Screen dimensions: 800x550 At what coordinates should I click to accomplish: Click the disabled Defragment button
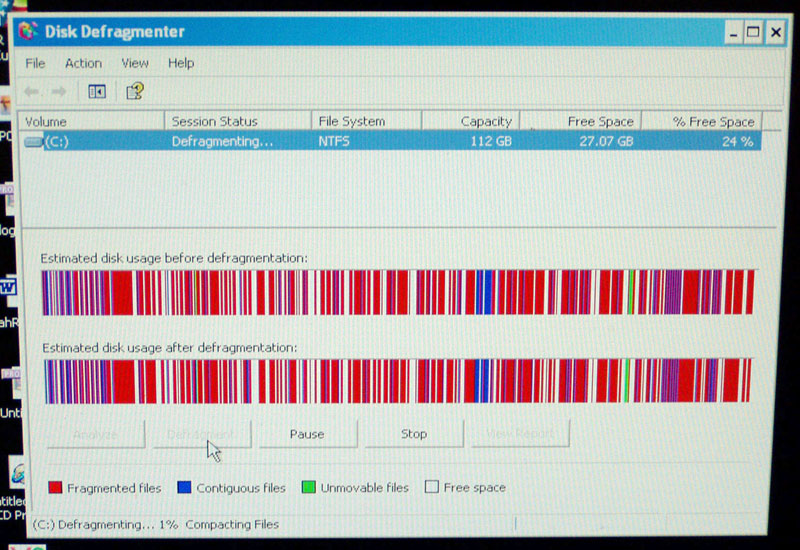click(201, 434)
